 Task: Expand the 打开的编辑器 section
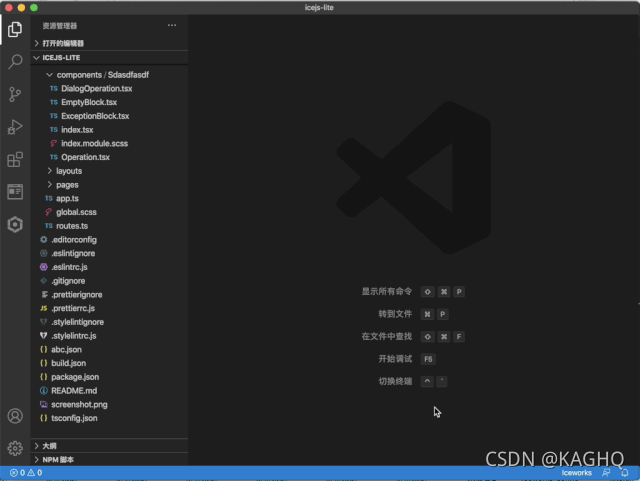[x=109, y=43]
